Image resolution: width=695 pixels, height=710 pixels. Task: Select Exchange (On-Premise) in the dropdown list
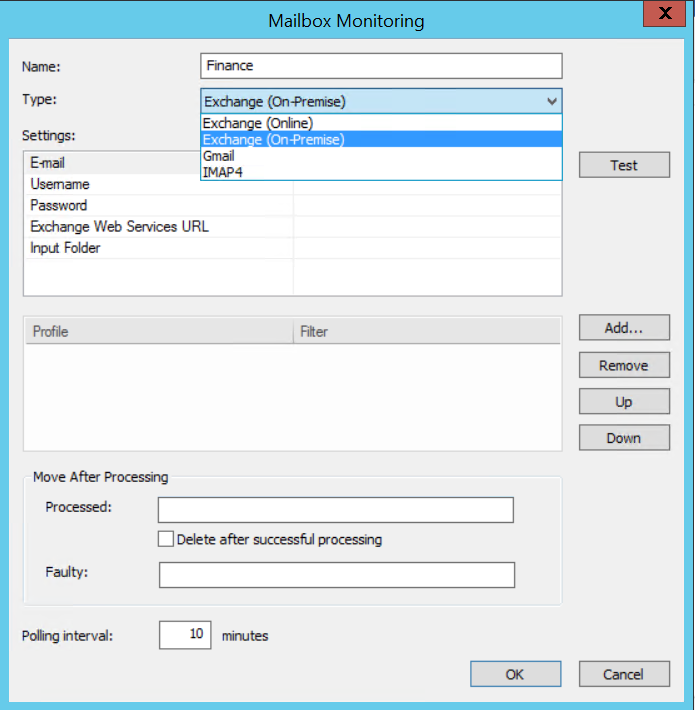pyautogui.click(x=381, y=139)
